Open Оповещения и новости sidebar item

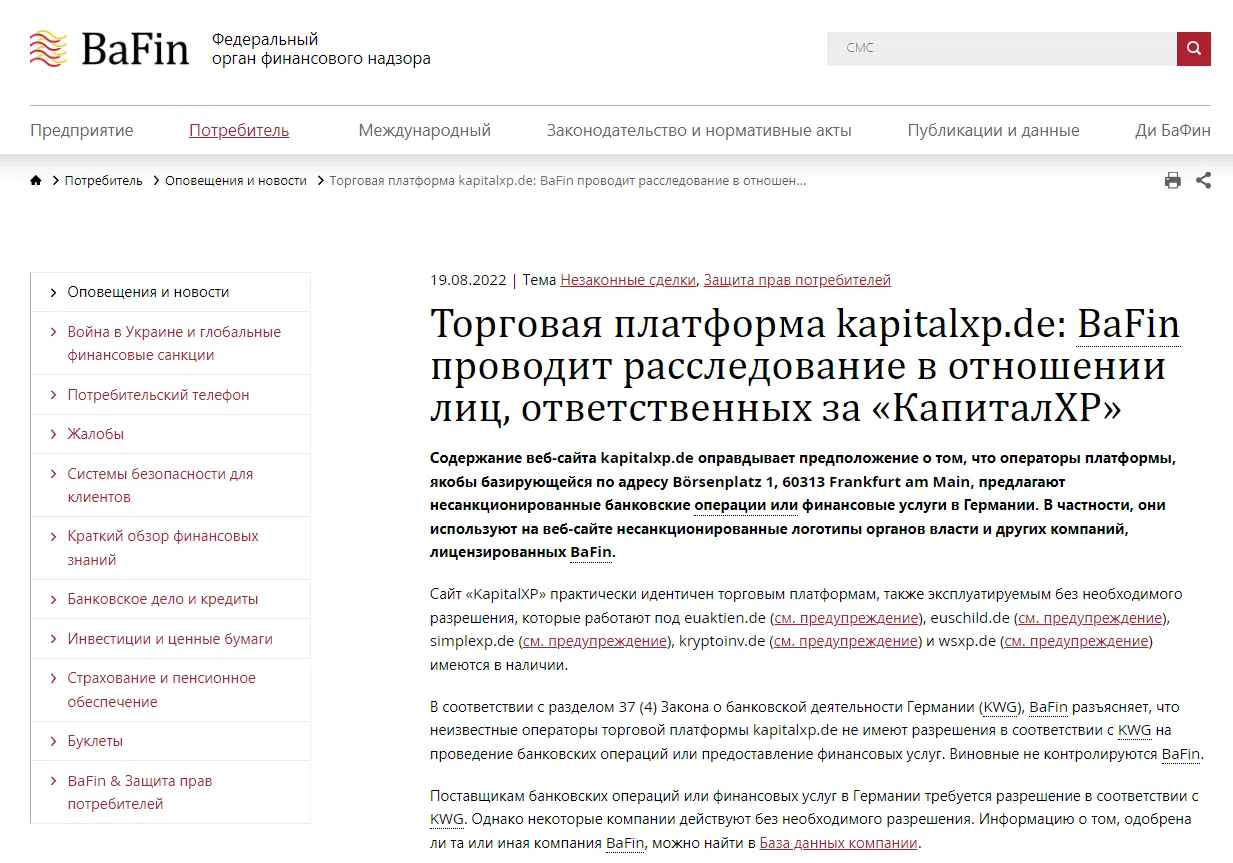[x=170, y=292]
